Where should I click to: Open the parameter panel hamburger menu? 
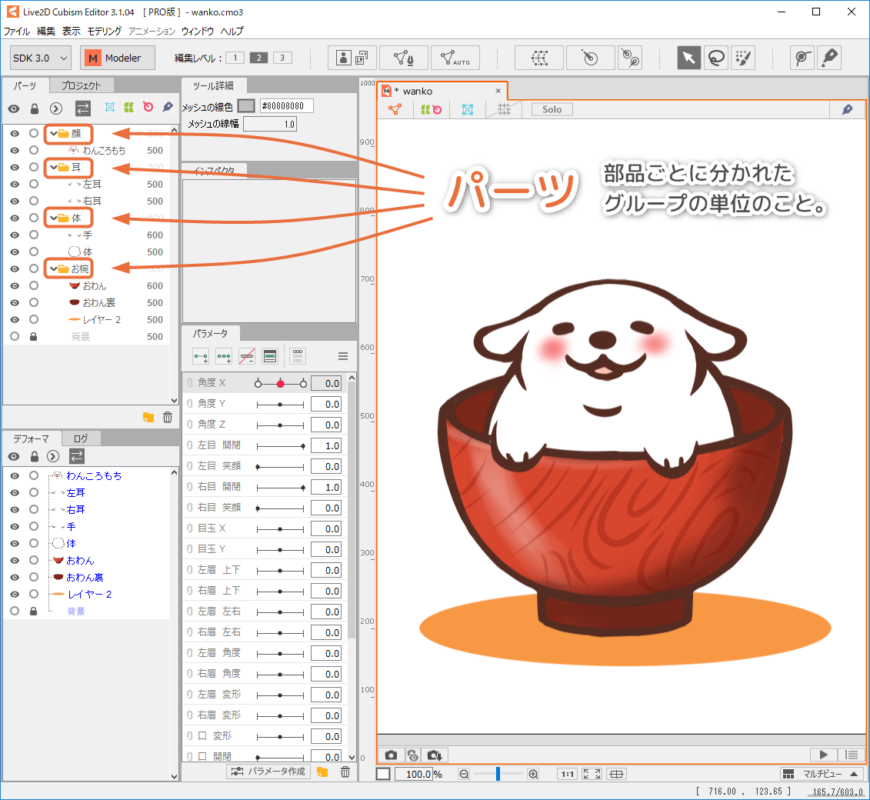343,356
